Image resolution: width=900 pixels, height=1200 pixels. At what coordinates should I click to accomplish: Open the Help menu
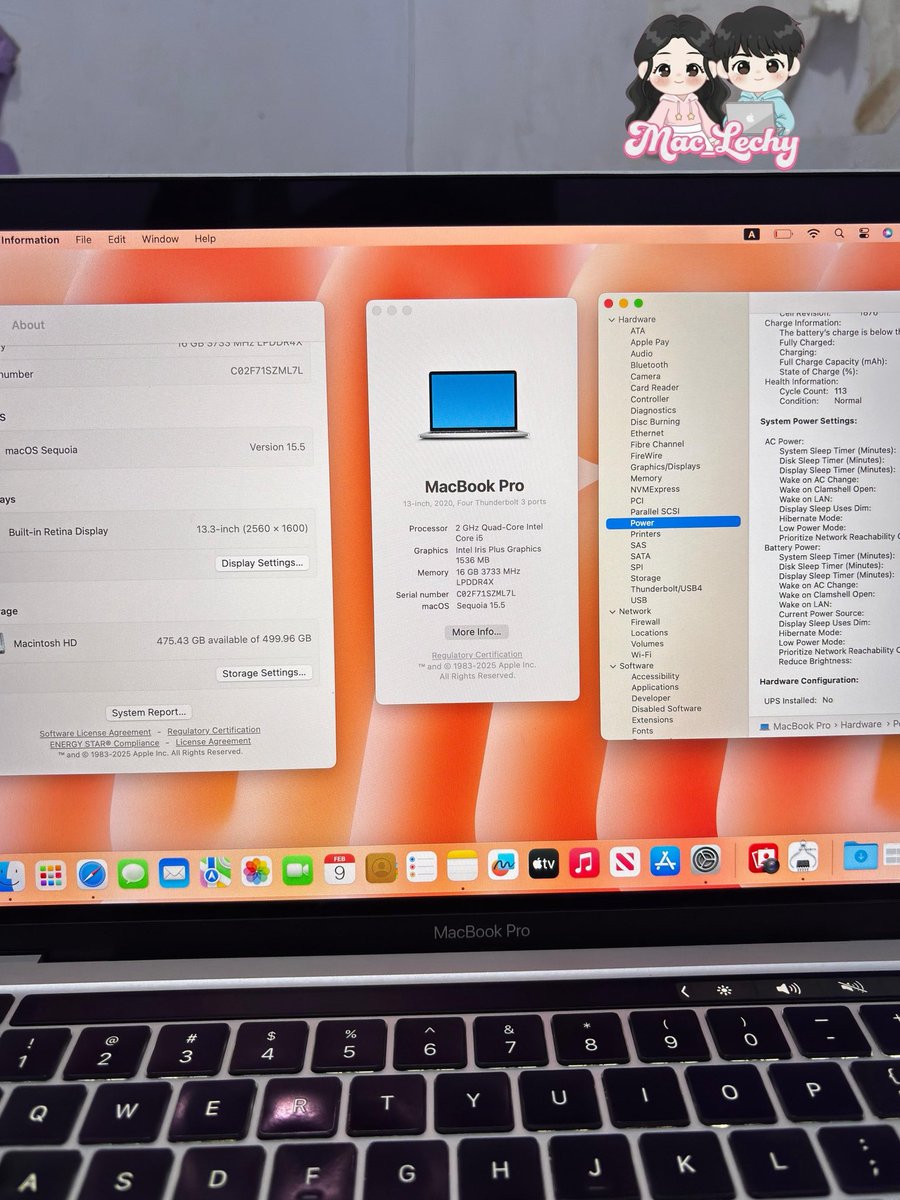click(x=205, y=239)
